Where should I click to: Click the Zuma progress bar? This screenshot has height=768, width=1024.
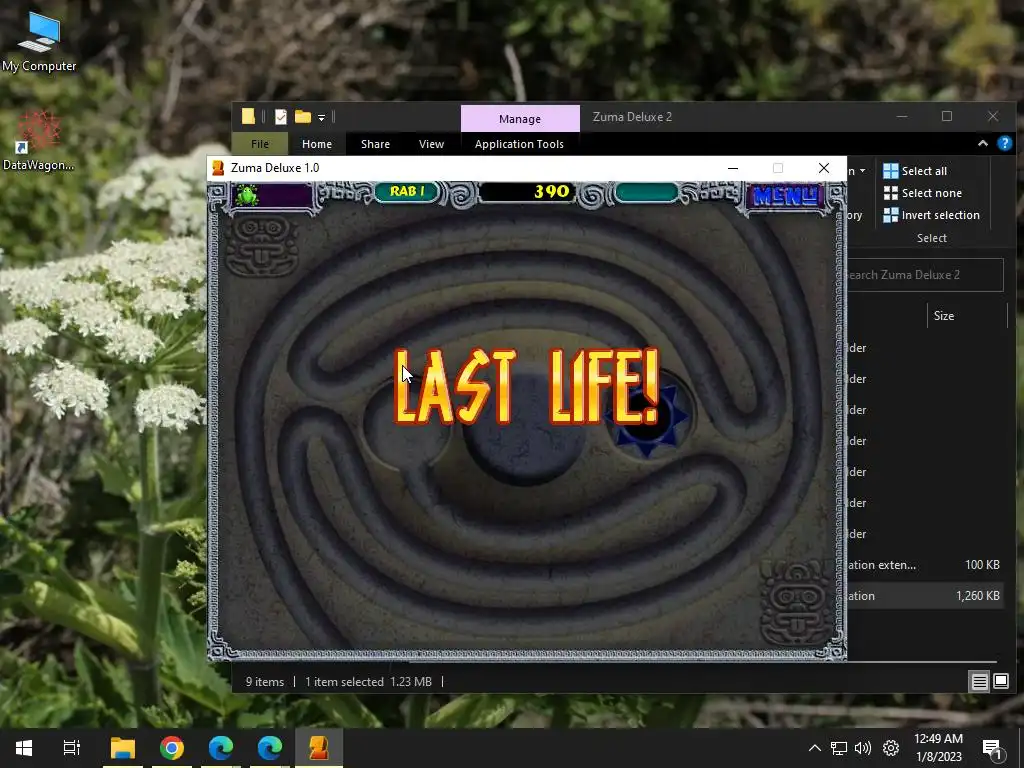tap(646, 193)
